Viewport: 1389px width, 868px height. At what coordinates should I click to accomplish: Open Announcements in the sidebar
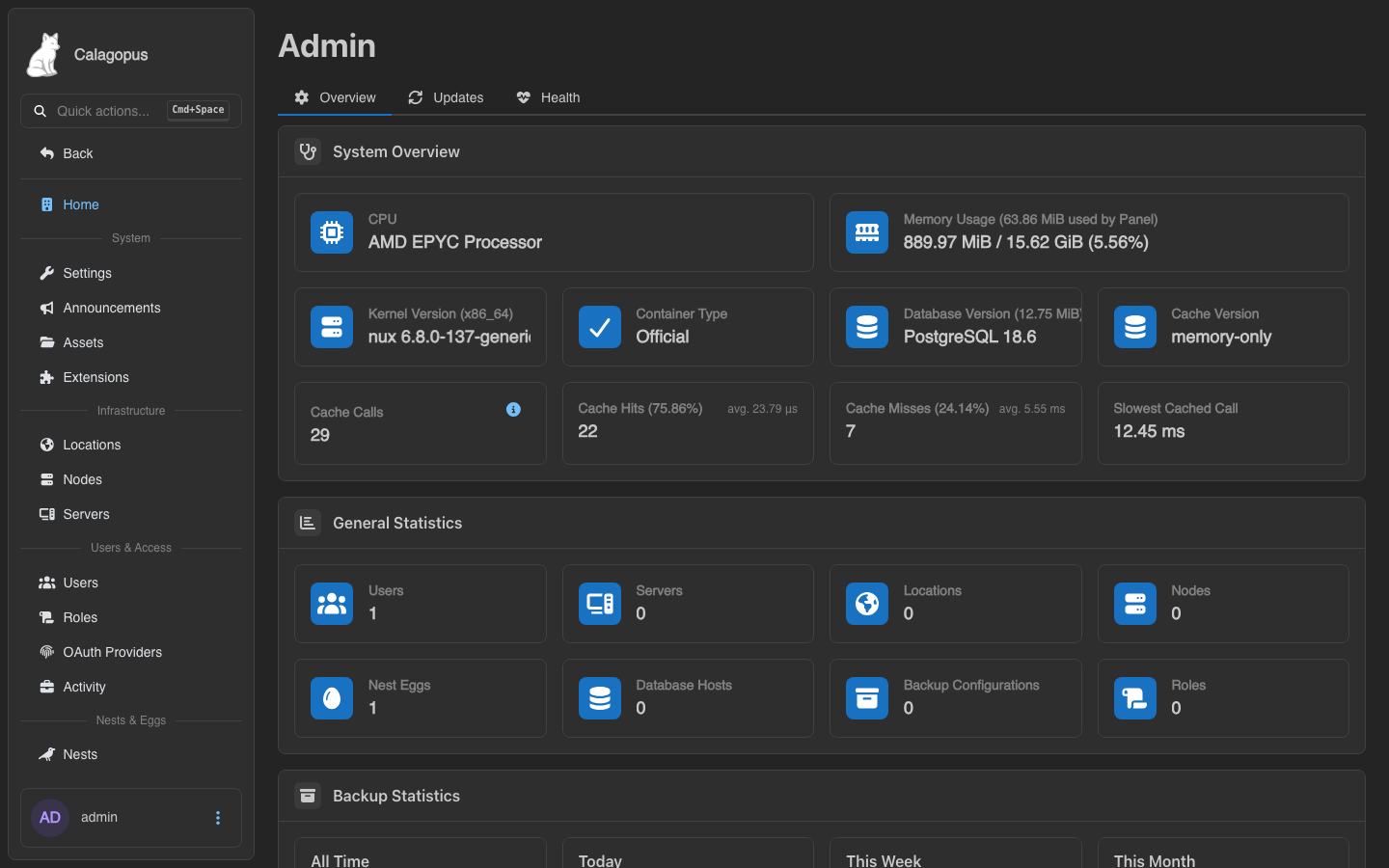click(x=131, y=308)
